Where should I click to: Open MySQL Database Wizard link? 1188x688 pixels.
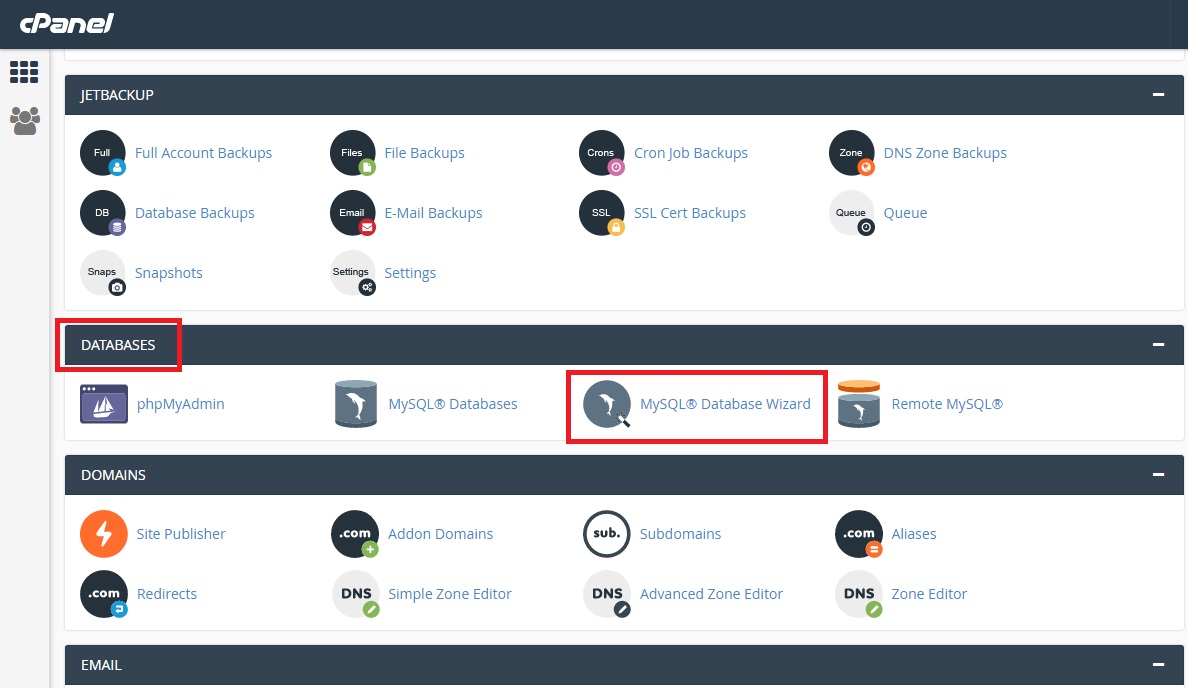click(x=725, y=404)
